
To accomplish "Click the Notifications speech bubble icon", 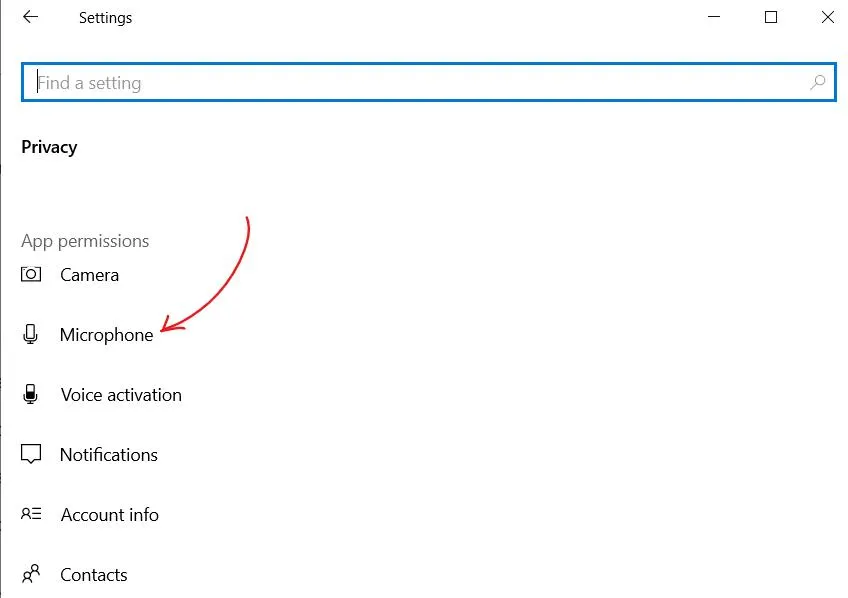I will (31, 454).
